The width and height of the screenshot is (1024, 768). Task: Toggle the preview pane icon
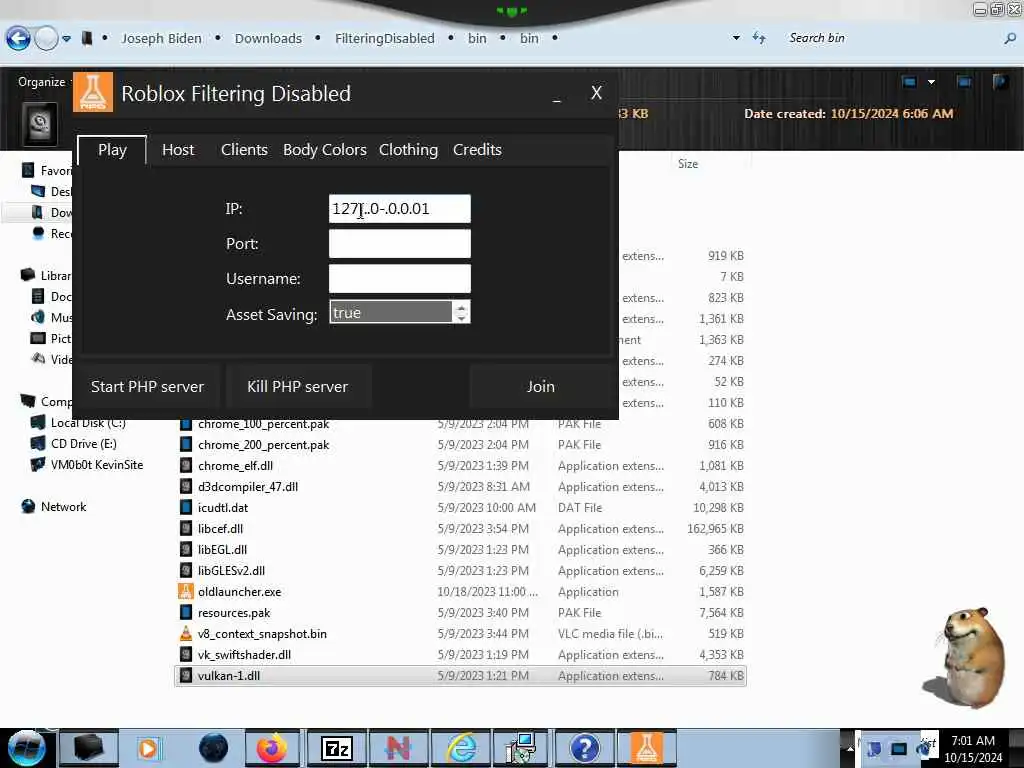(964, 82)
